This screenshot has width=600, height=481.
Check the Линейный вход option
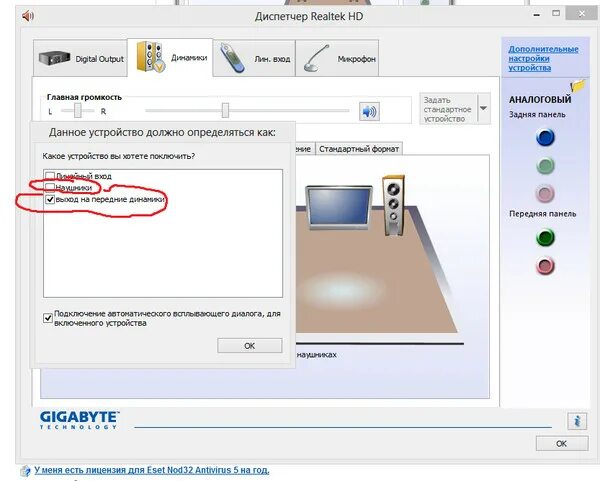coord(50,176)
